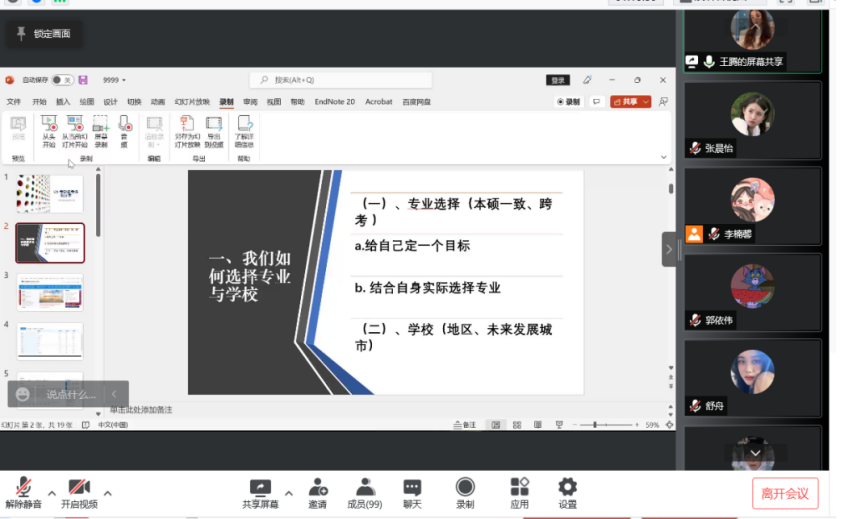
Task: Click 导出到视频 export to video icon
Action: [214, 128]
